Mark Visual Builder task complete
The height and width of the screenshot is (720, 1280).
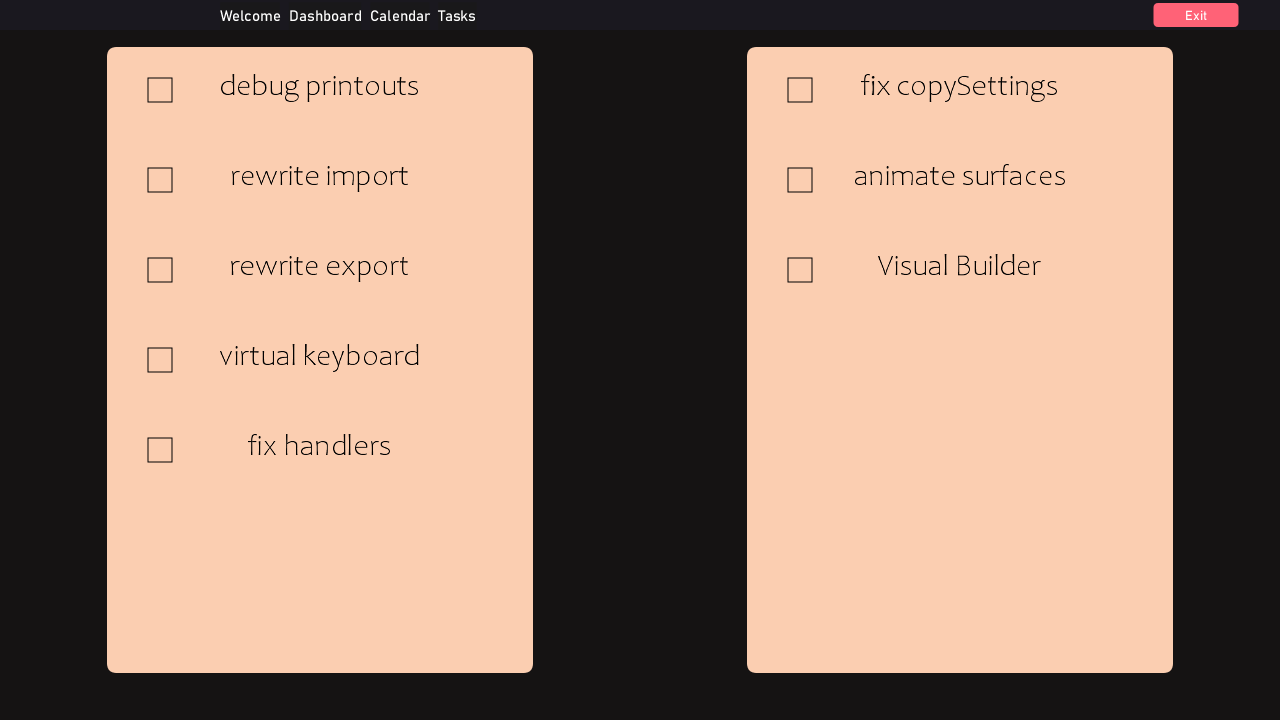click(800, 270)
